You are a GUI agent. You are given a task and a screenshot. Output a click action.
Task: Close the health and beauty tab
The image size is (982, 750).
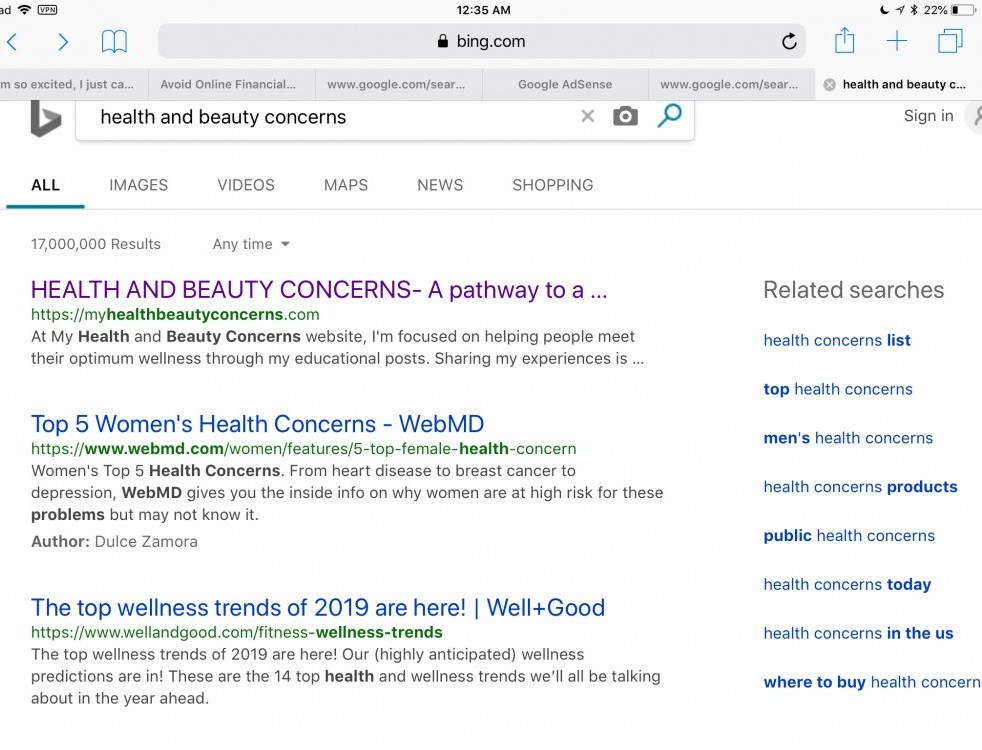click(x=829, y=85)
